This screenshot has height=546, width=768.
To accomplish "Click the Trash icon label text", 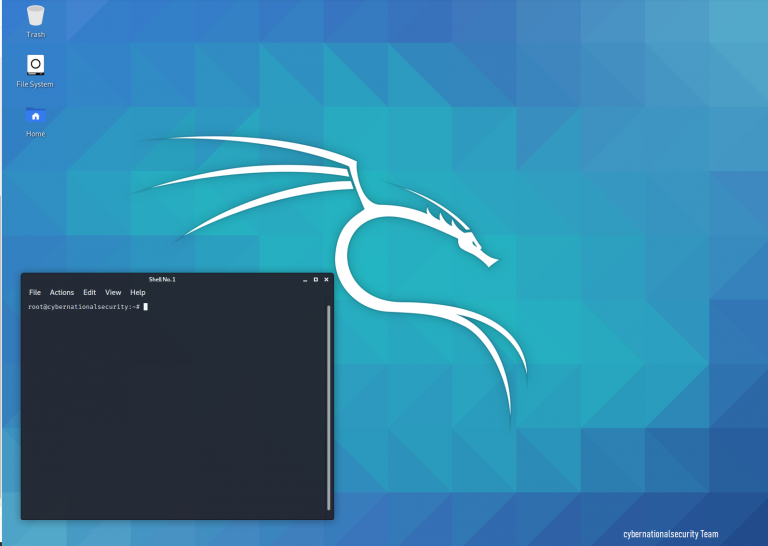I will point(35,35).
